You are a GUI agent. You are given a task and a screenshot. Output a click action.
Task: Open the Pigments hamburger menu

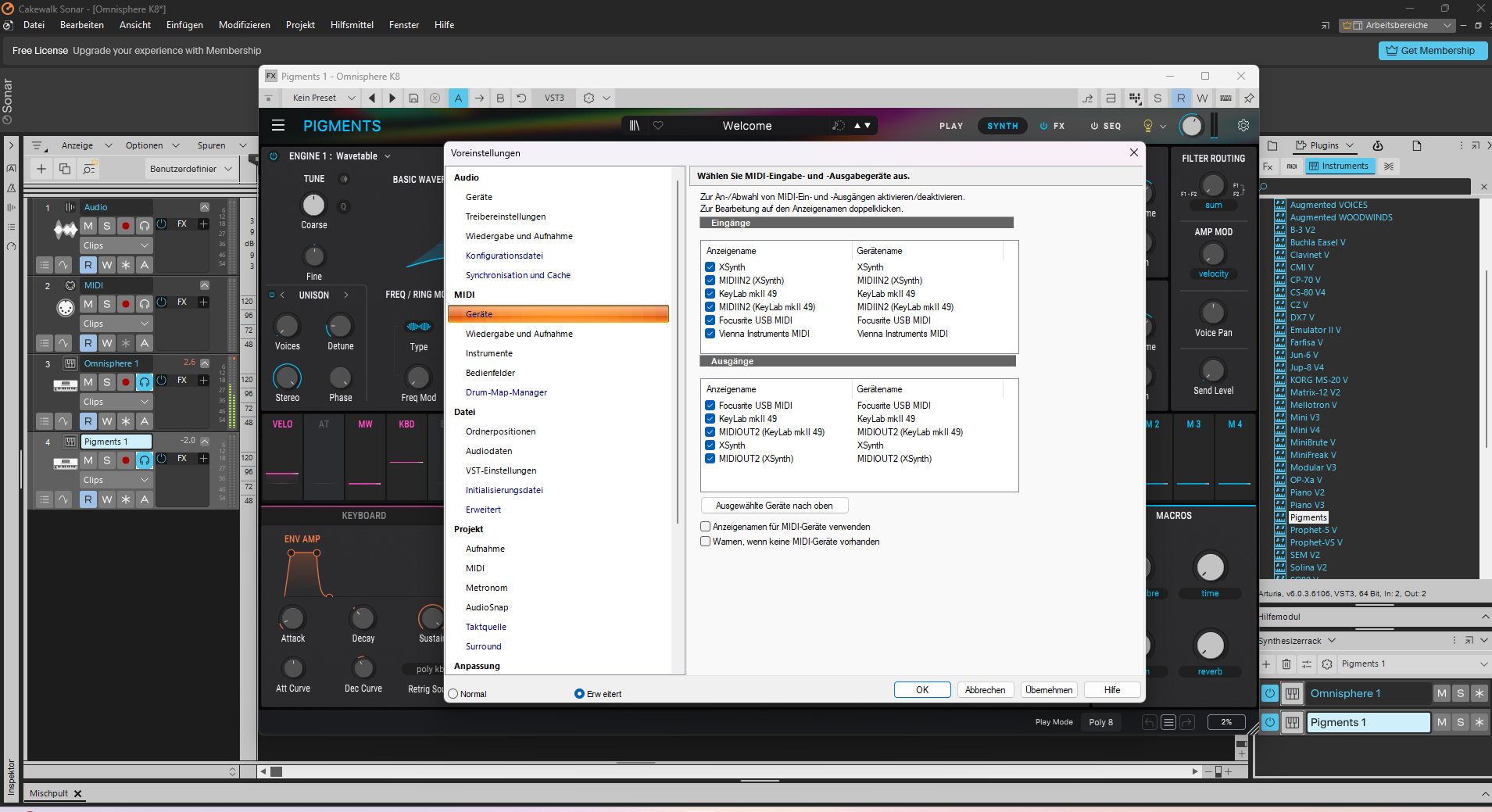click(277, 125)
